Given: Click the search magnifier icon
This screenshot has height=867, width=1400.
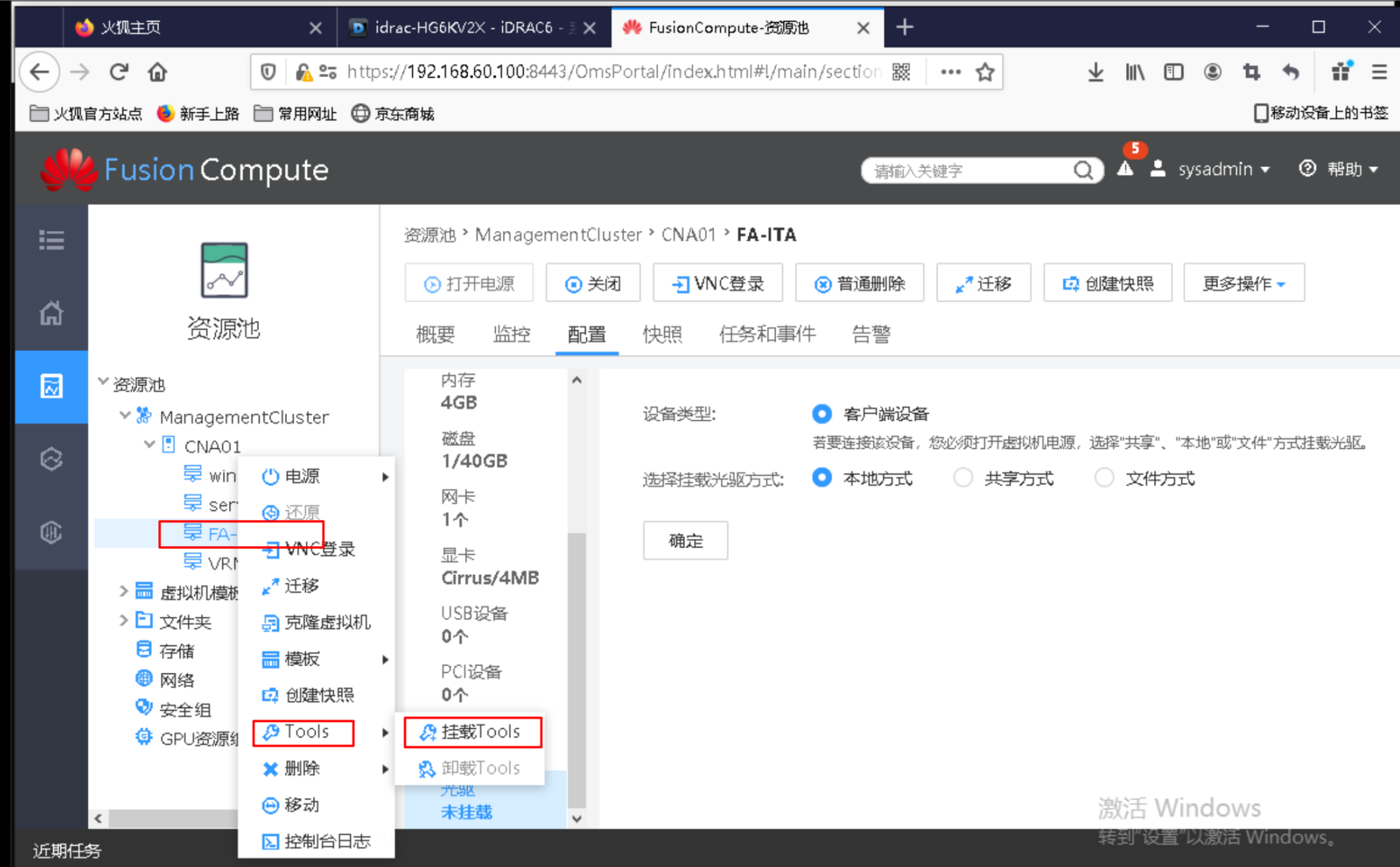Looking at the screenshot, I should coord(1083,171).
